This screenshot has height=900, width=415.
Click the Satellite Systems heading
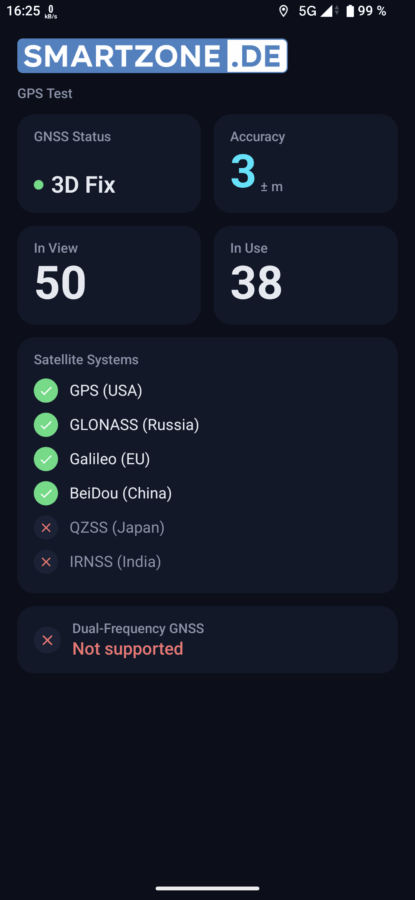(86, 360)
